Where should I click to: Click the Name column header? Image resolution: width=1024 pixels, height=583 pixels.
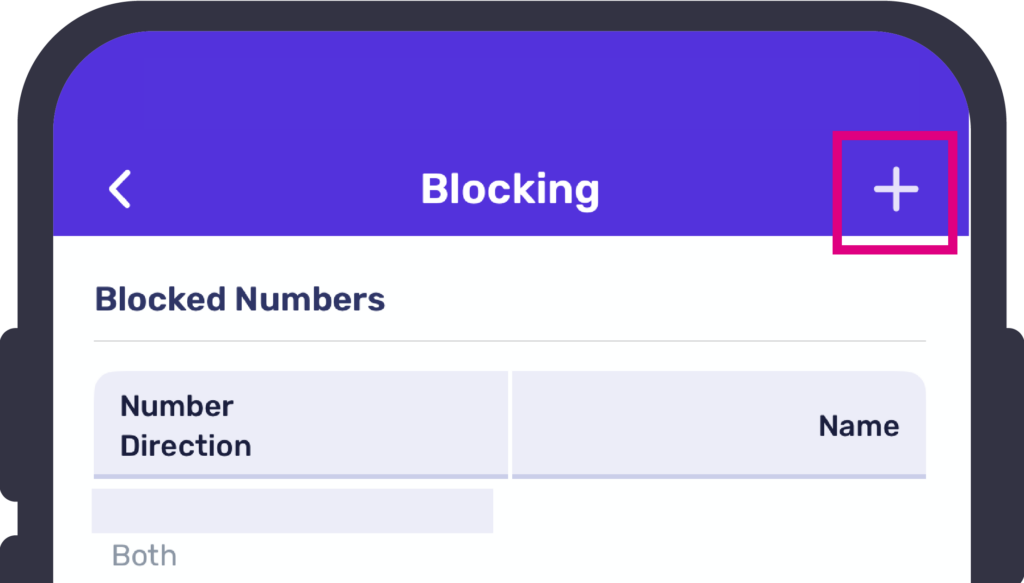point(858,426)
